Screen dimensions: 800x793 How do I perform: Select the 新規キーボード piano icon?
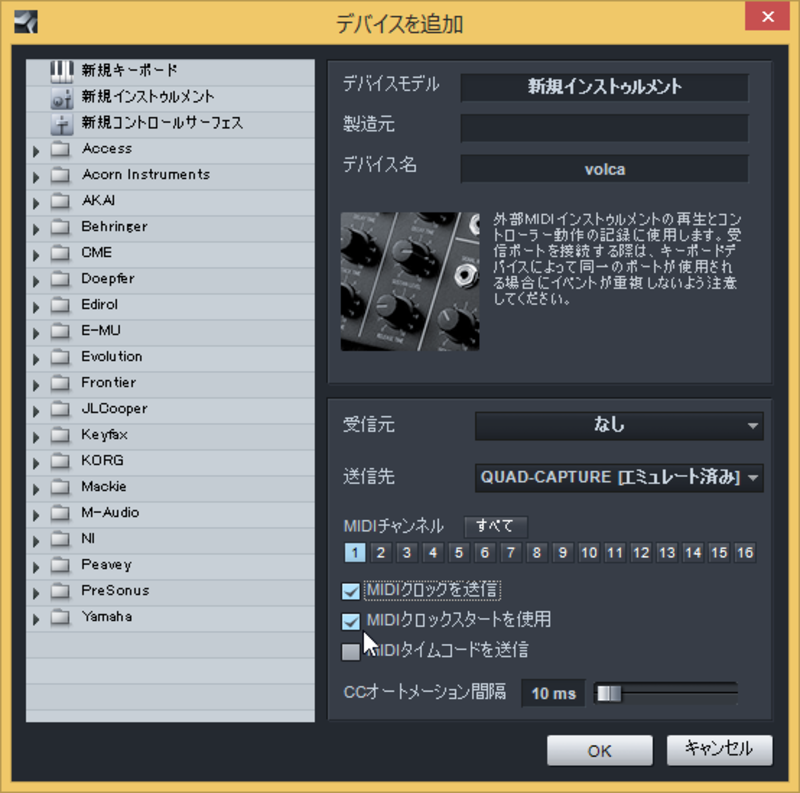coord(62,71)
